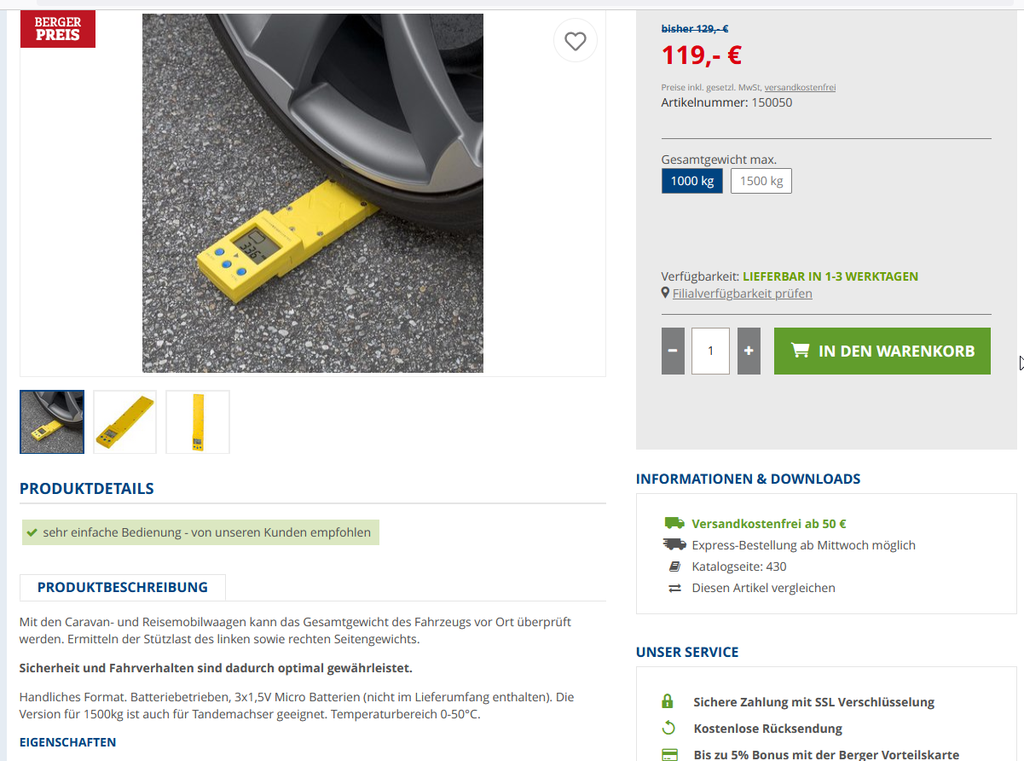1024x761 pixels.
Task: Click the catalog book icon
Action: tap(675, 566)
